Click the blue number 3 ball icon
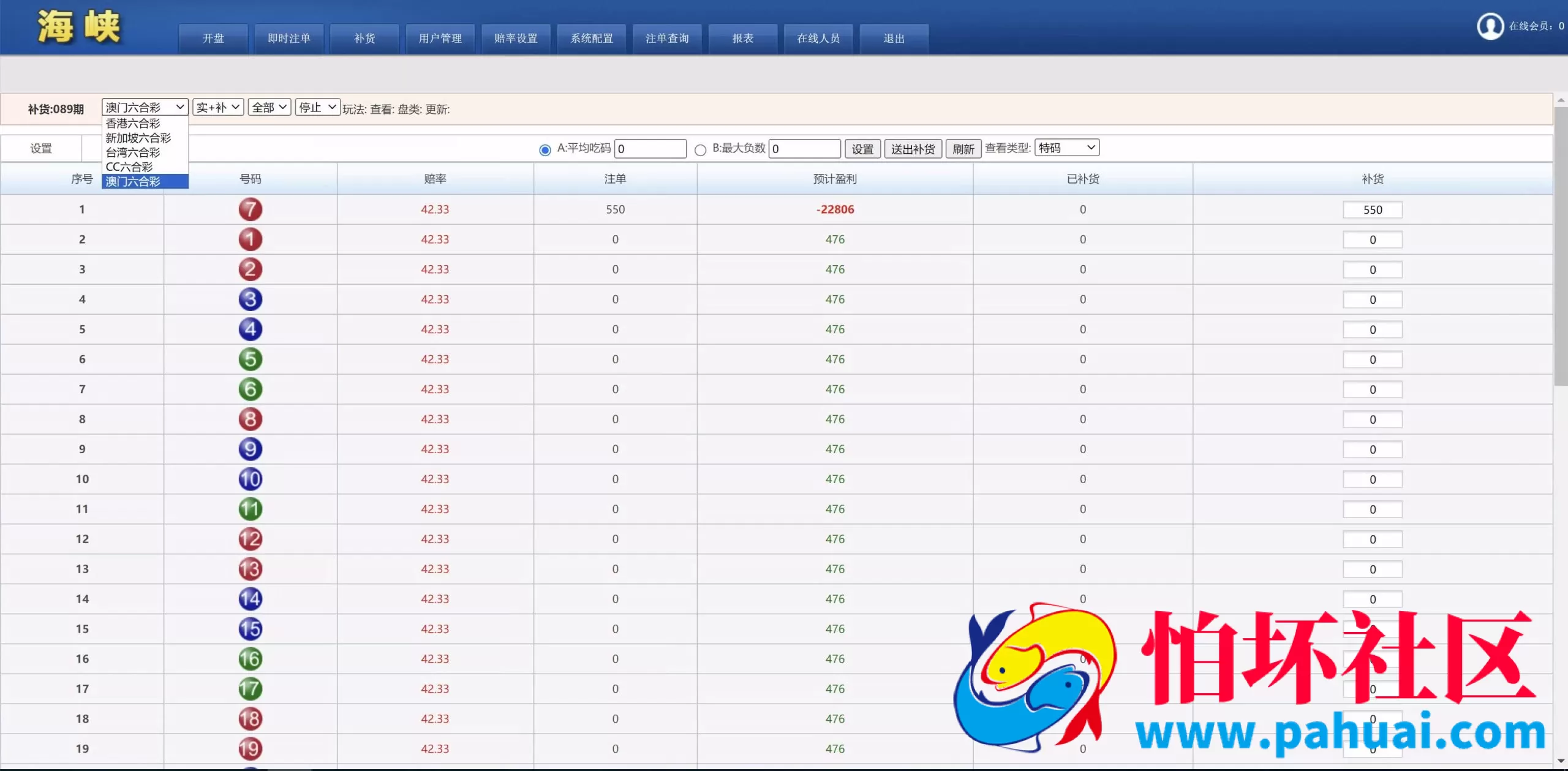The height and width of the screenshot is (771, 1568). [x=250, y=299]
